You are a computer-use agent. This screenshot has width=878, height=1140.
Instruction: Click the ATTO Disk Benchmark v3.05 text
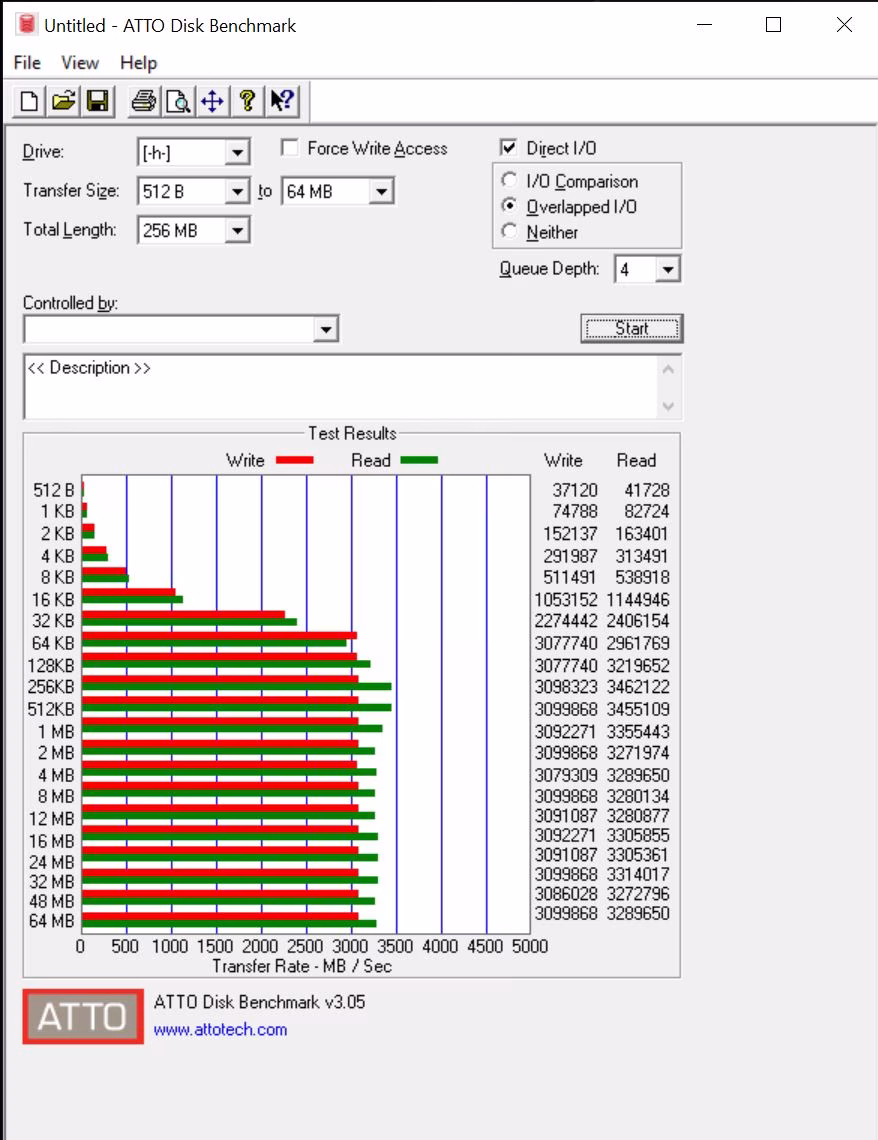(259, 1002)
